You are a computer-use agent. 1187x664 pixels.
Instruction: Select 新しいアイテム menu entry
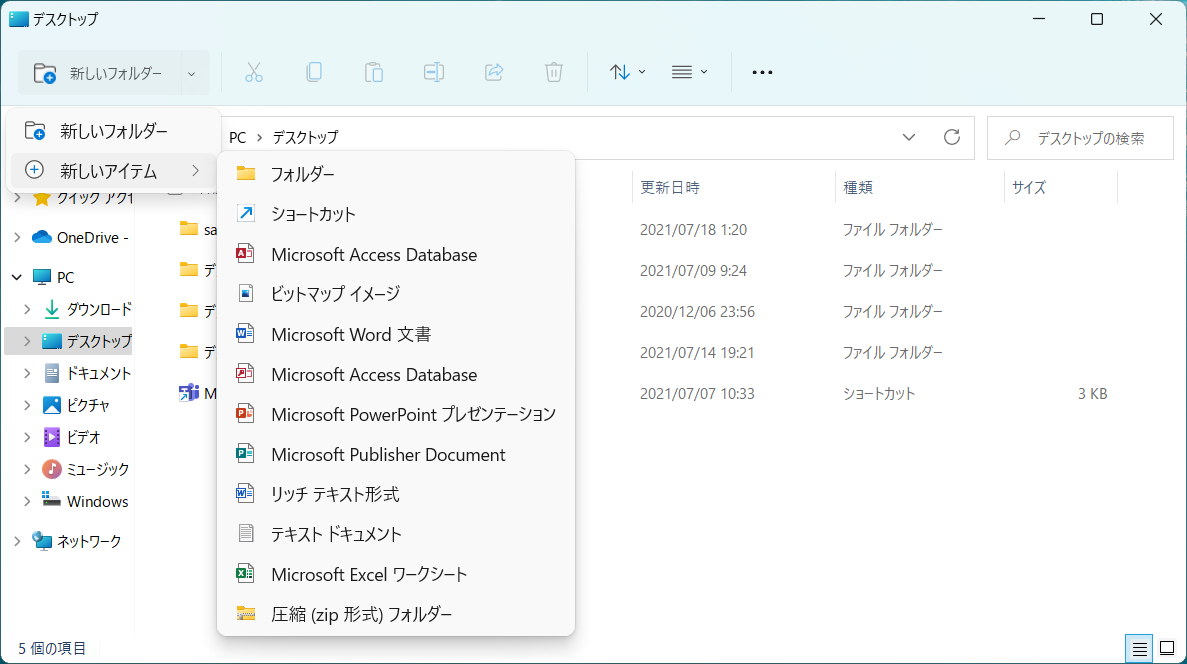[x=114, y=171]
